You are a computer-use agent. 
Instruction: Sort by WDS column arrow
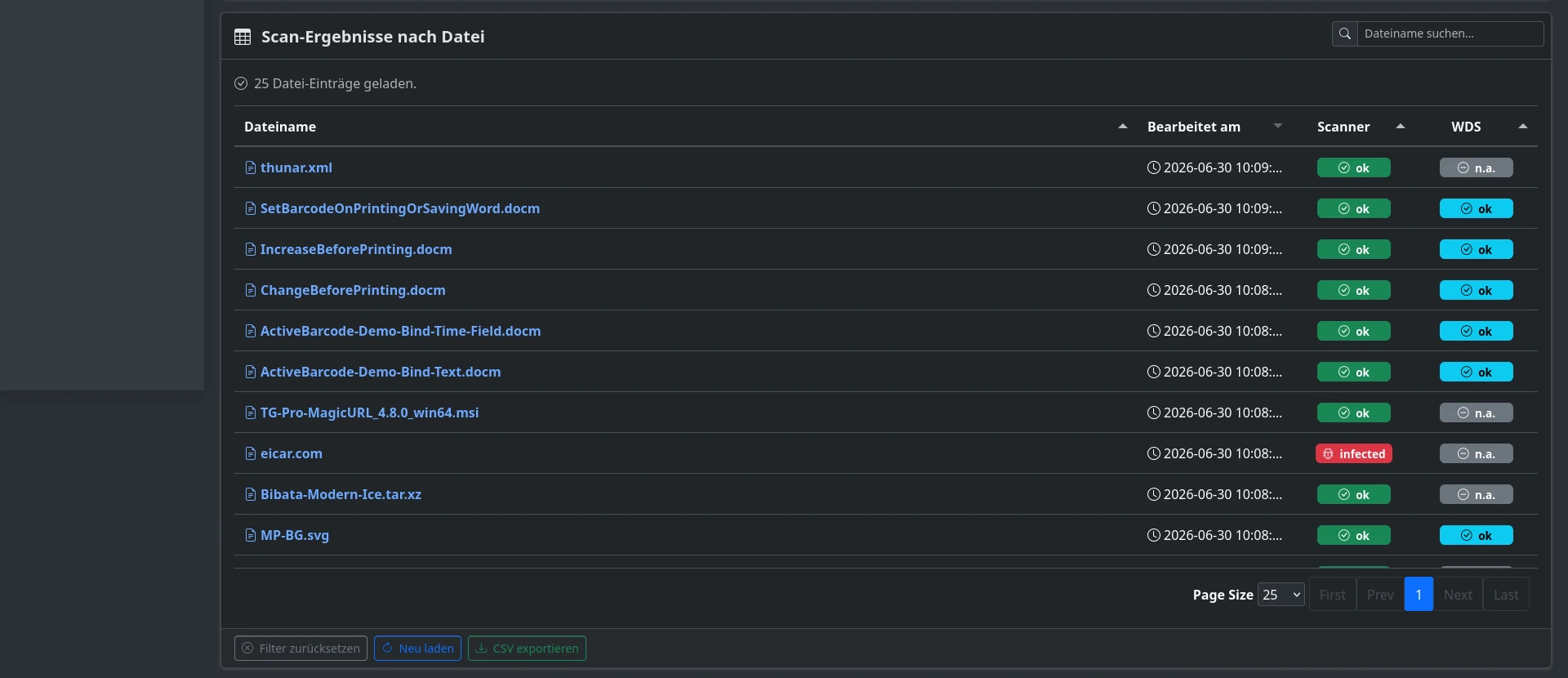pyautogui.click(x=1523, y=127)
